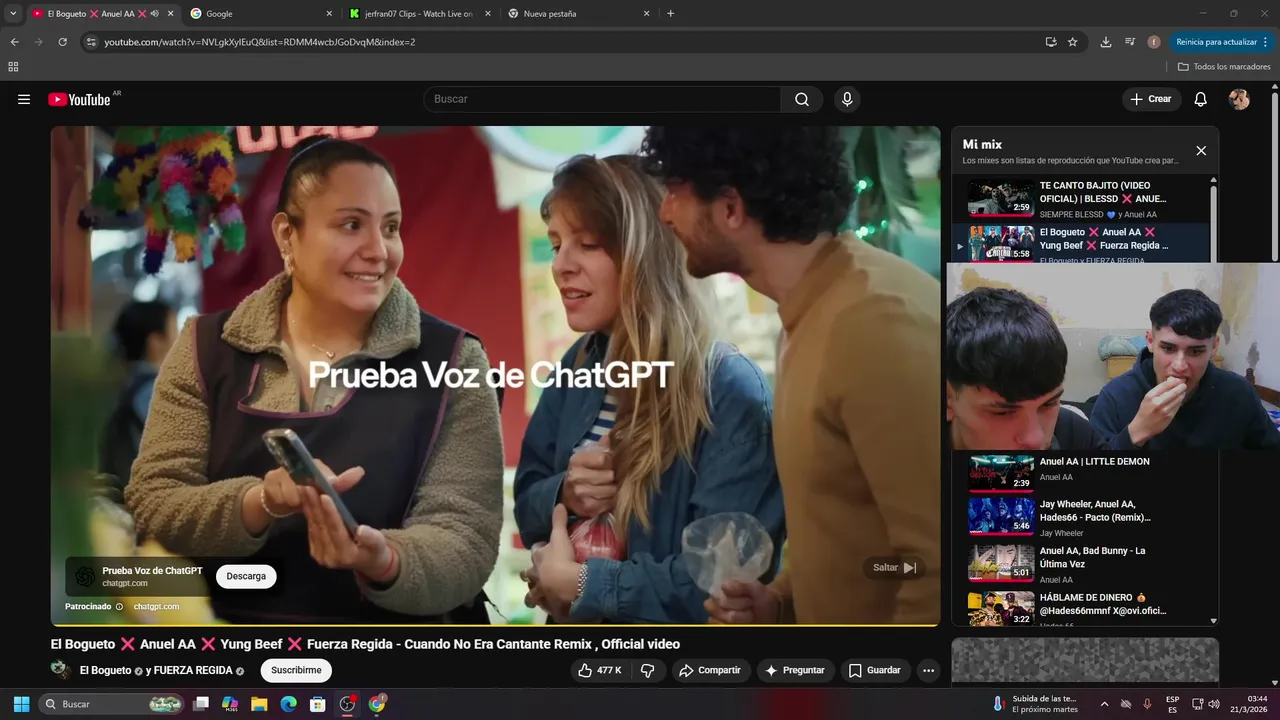This screenshot has width=1280, height=720.
Task: Click Reinicia para actualizar
Action: click(1216, 42)
